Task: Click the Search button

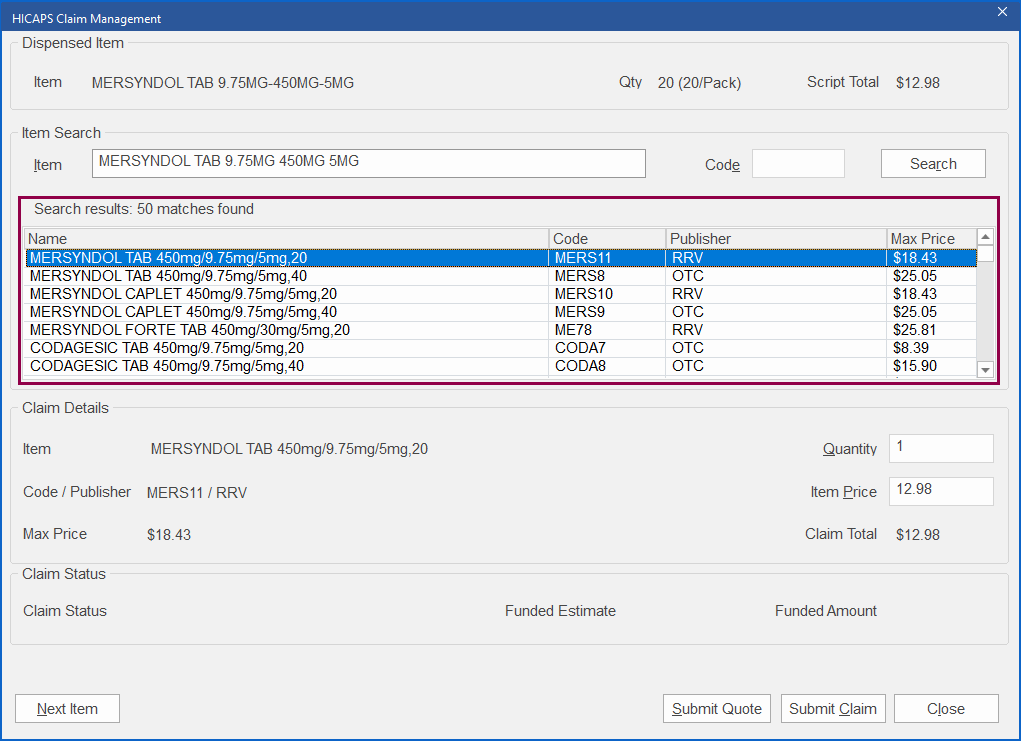Action: [932, 164]
